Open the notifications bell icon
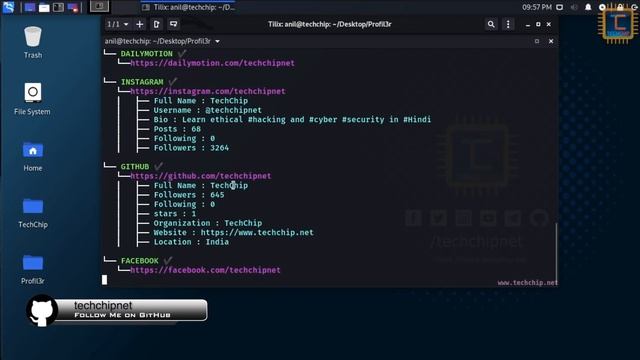This screenshot has width=640, height=360. 588,7
